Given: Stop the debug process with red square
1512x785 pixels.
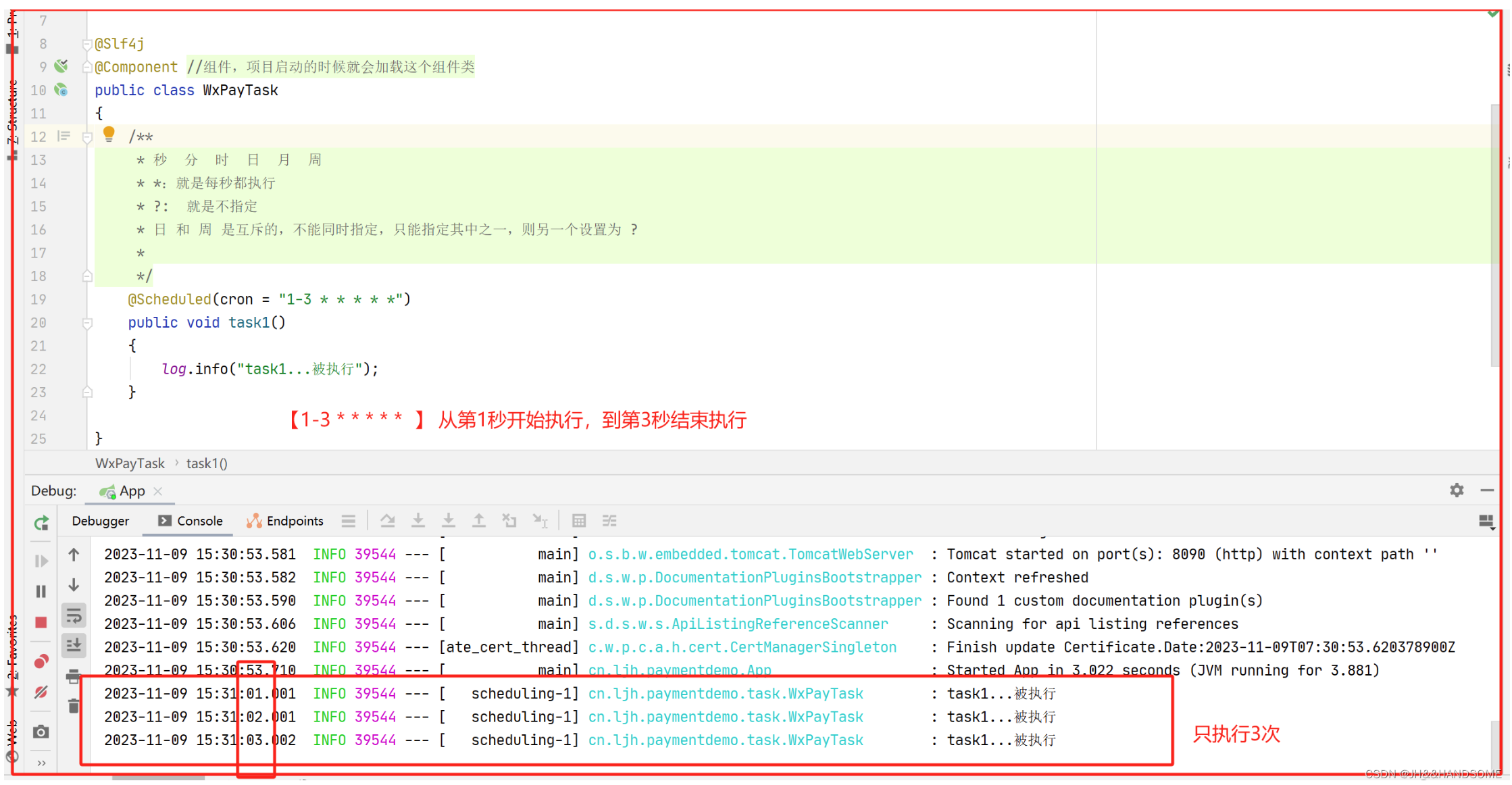Looking at the screenshot, I should pyautogui.click(x=41, y=622).
